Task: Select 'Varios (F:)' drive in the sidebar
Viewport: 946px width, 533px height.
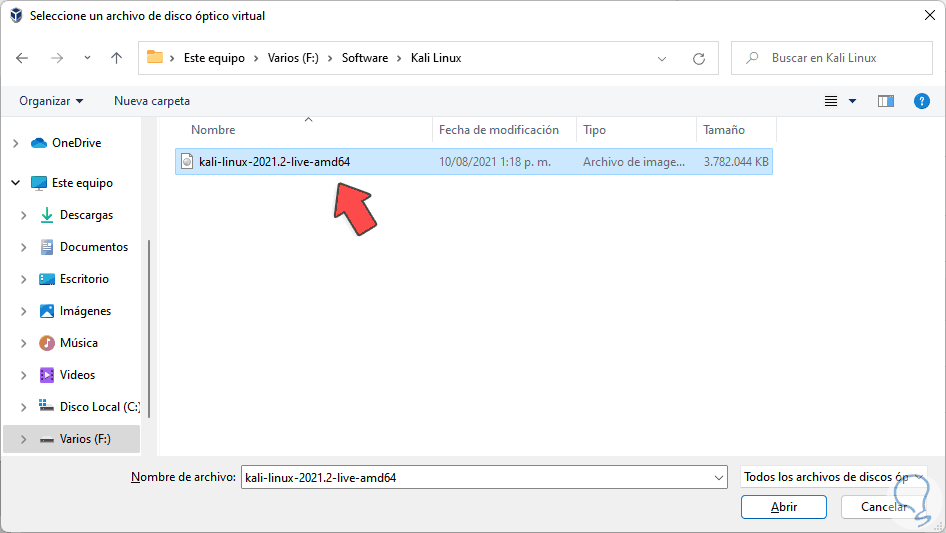Action: pyautogui.click(x=85, y=439)
